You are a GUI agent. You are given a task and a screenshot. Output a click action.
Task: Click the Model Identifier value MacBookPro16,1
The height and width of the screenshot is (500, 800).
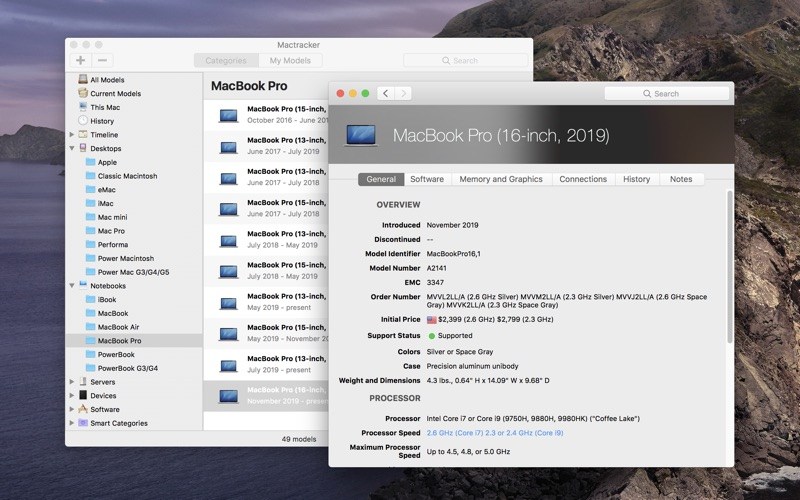(454, 254)
